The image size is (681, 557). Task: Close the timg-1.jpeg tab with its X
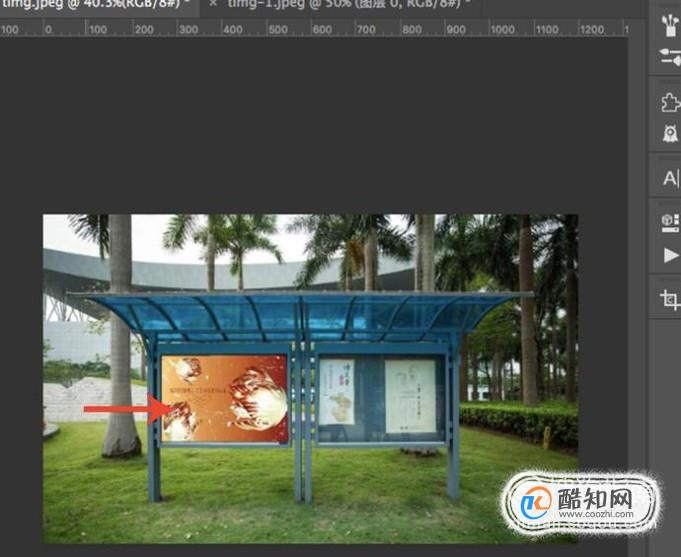[213, 4]
